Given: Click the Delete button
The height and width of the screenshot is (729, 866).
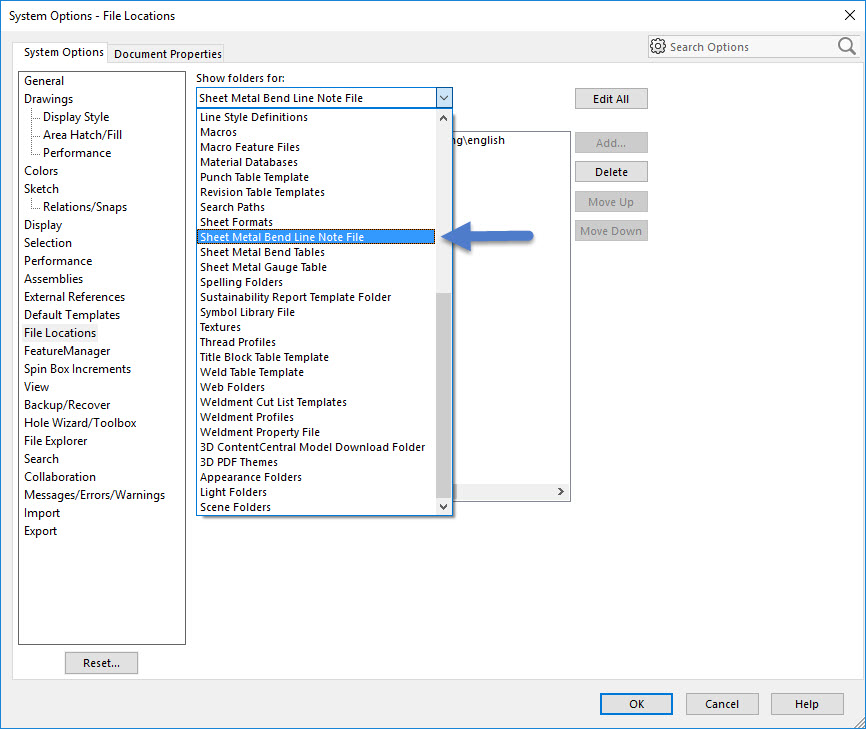Looking at the screenshot, I should (x=611, y=172).
